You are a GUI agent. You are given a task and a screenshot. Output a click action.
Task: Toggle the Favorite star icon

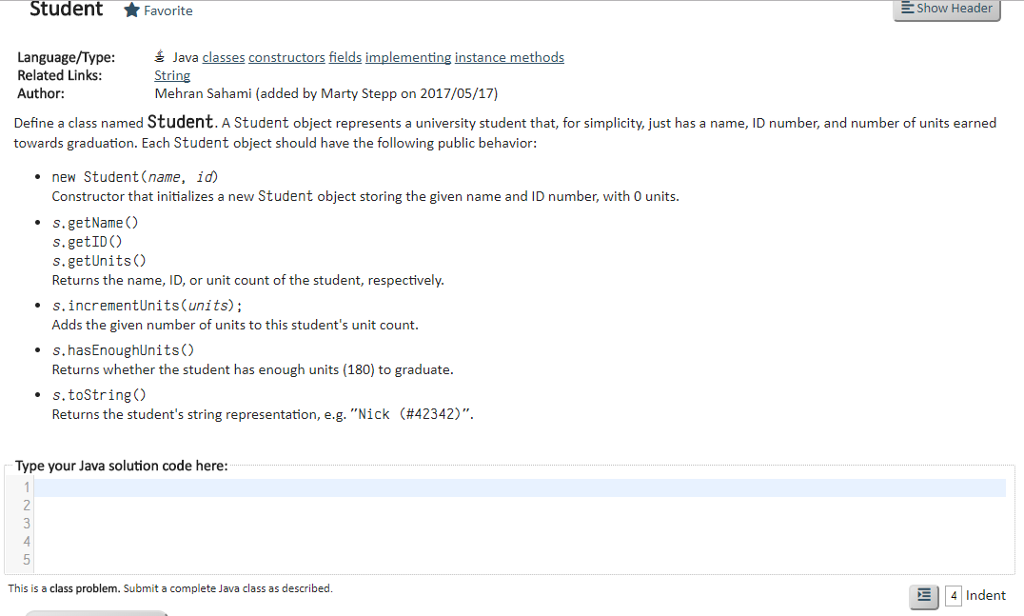coord(130,11)
